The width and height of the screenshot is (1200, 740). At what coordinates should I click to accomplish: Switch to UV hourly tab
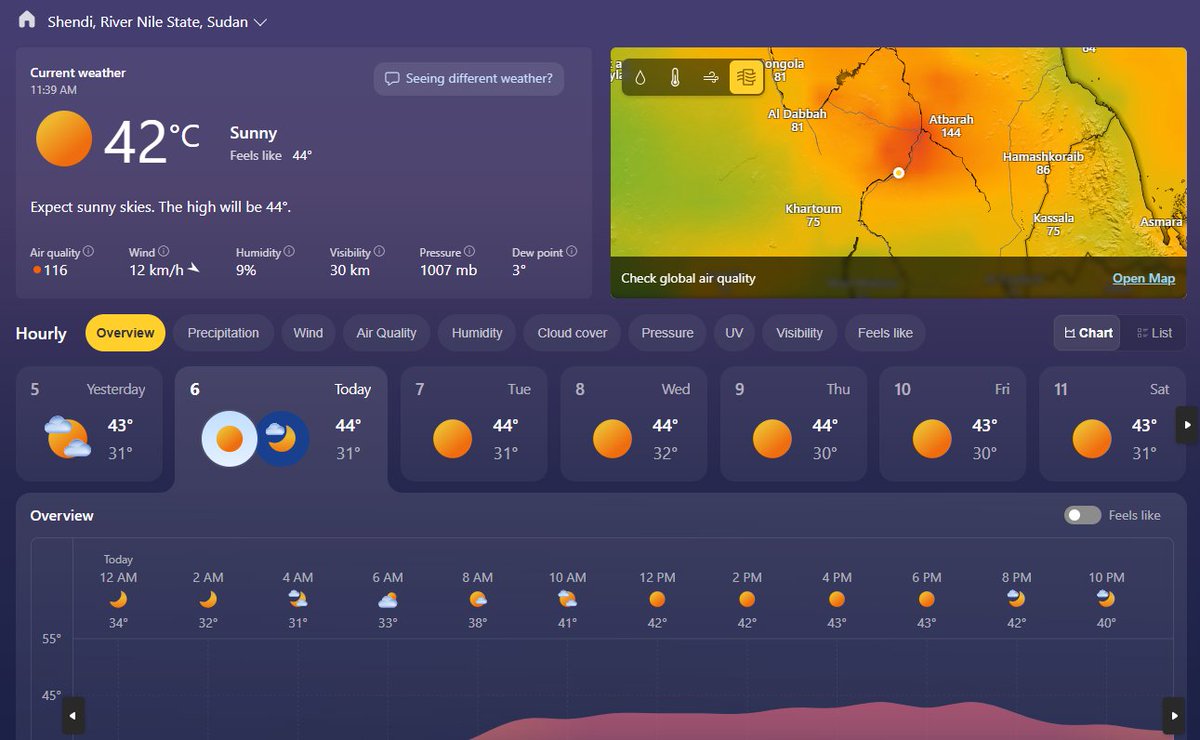point(734,333)
